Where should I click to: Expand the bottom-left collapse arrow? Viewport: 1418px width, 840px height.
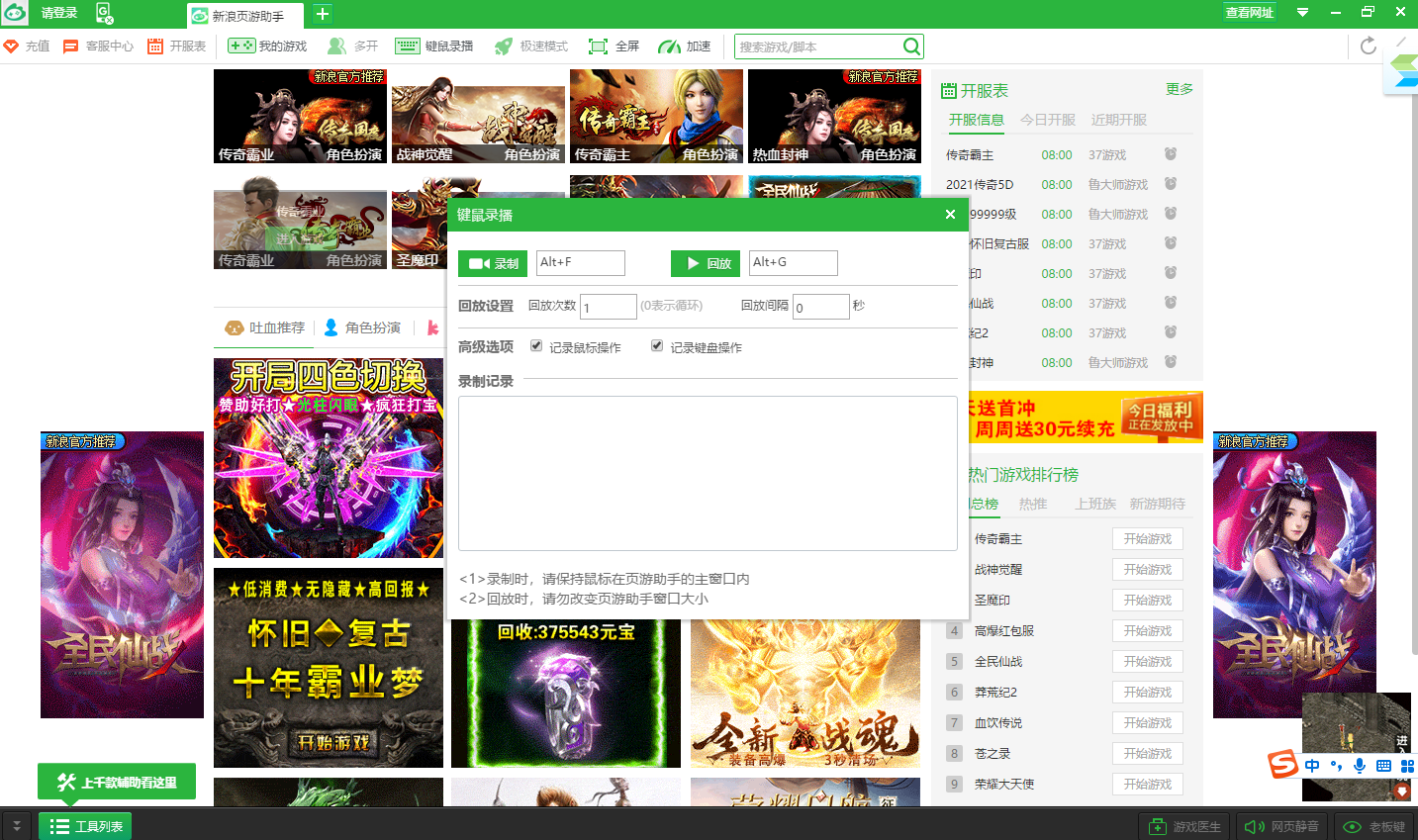(16, 826)
